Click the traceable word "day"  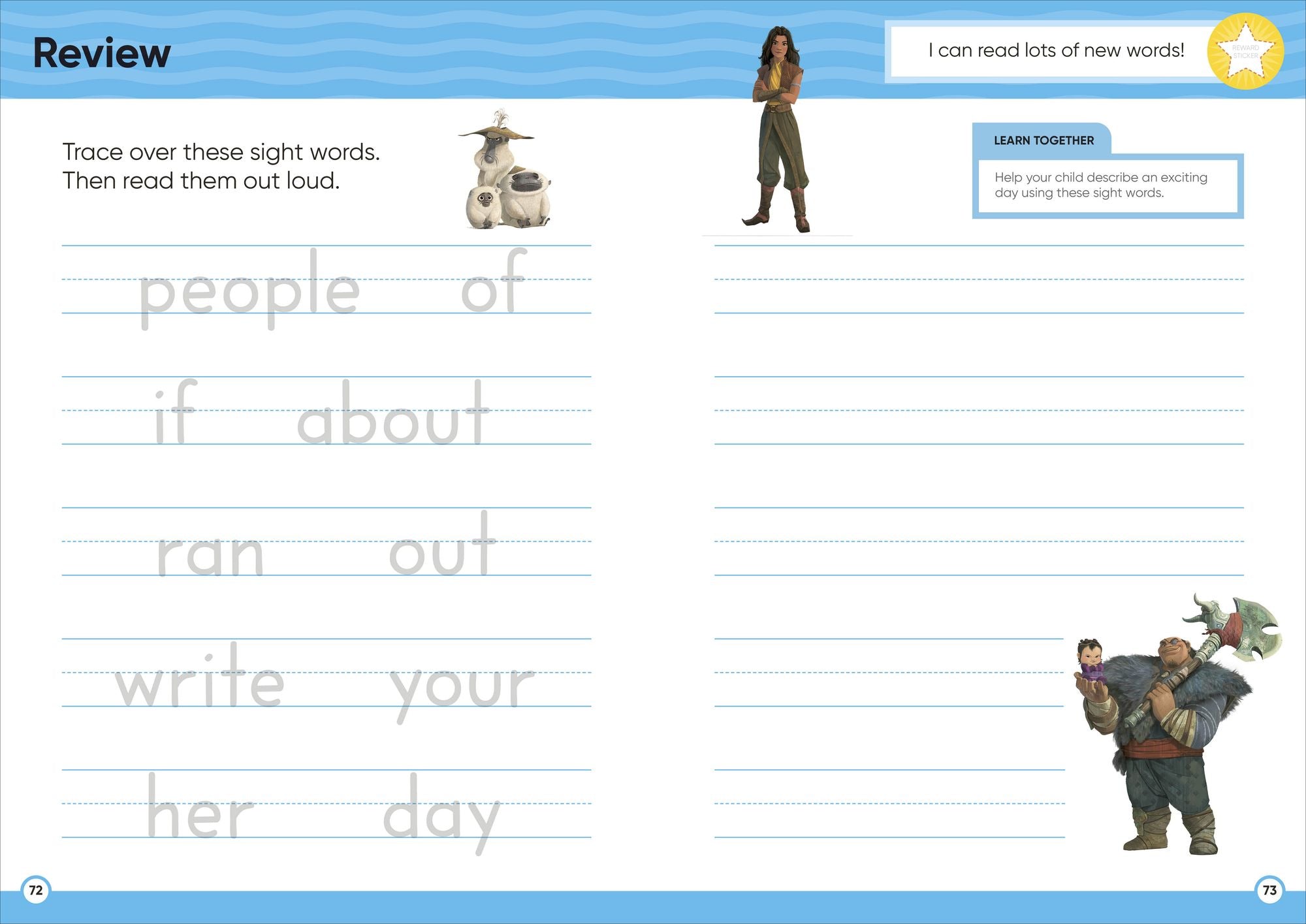click(441, 813)
